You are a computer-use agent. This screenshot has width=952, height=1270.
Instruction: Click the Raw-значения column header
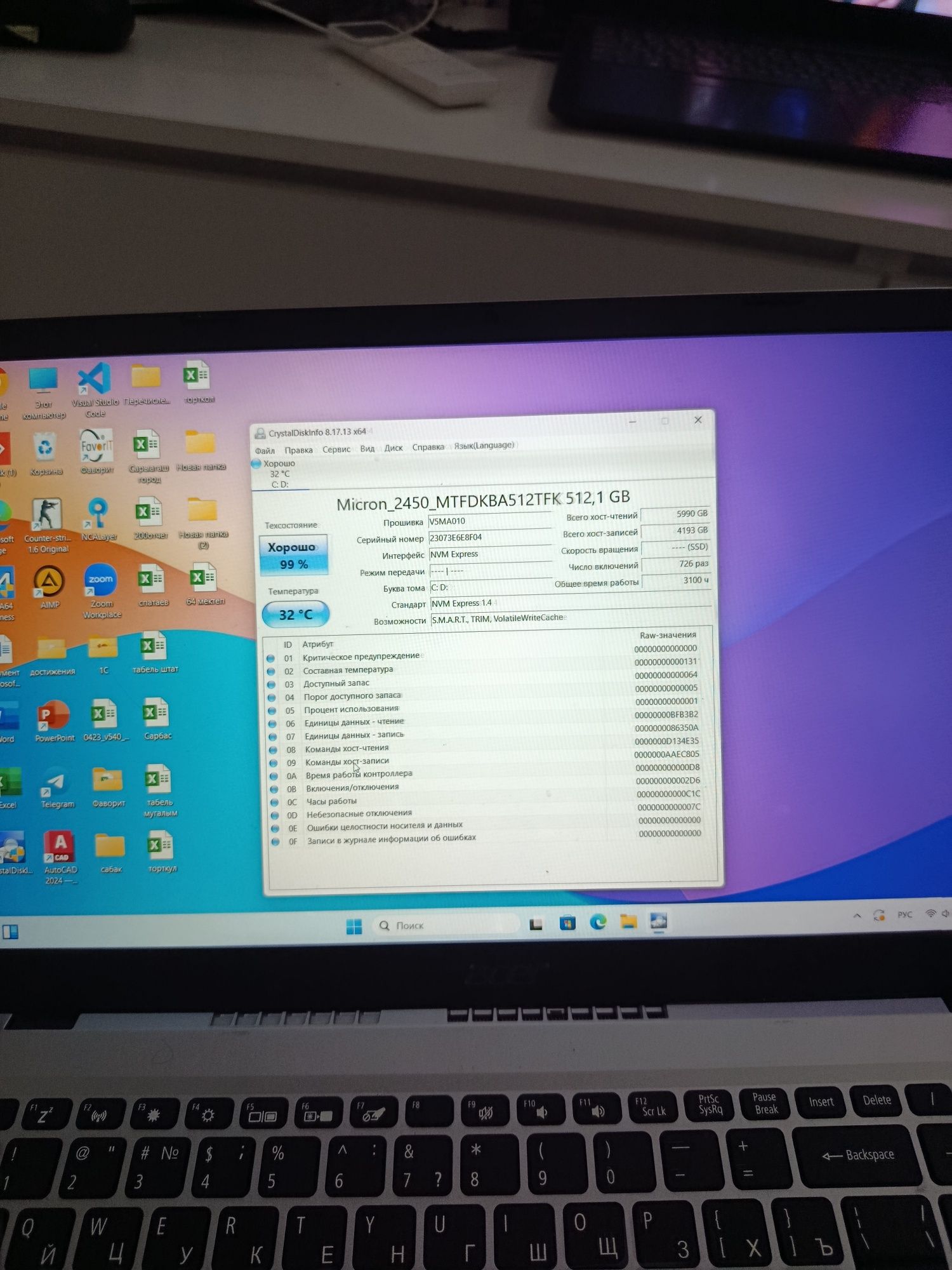click(x=668, y=635)
